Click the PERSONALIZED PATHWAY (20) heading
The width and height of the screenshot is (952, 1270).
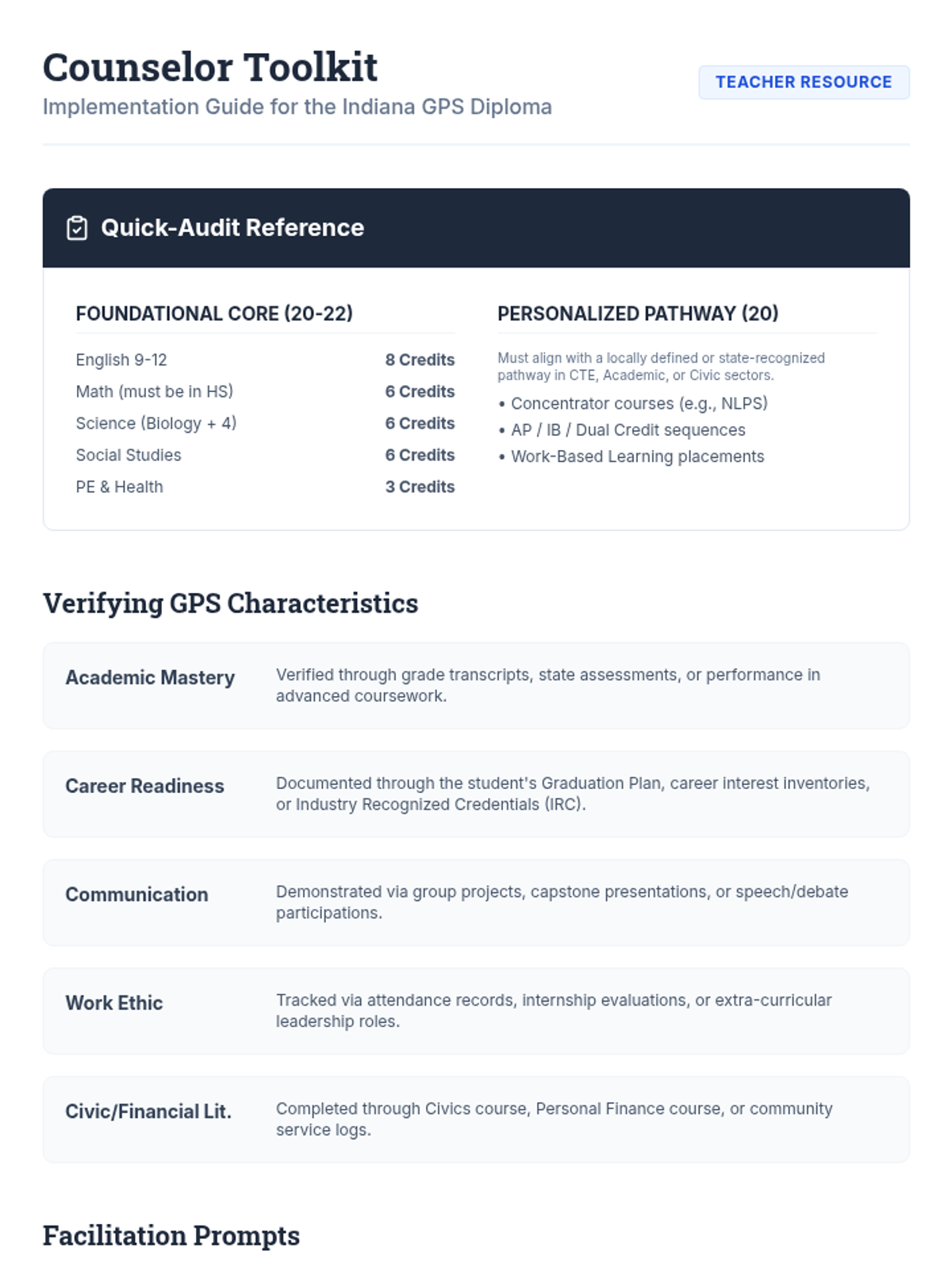tap(637, 314)
